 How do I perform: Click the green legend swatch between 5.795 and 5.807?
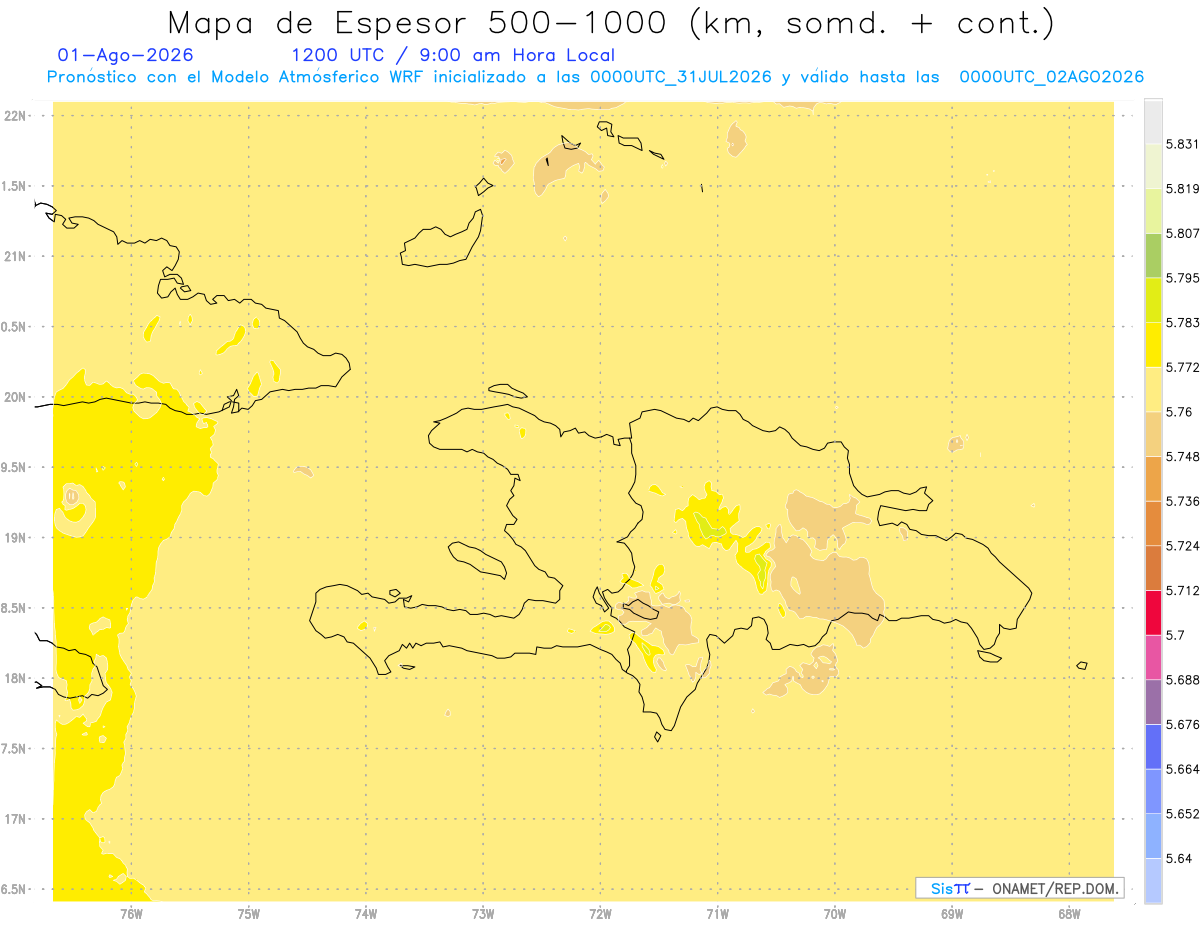pos(1153,255)
